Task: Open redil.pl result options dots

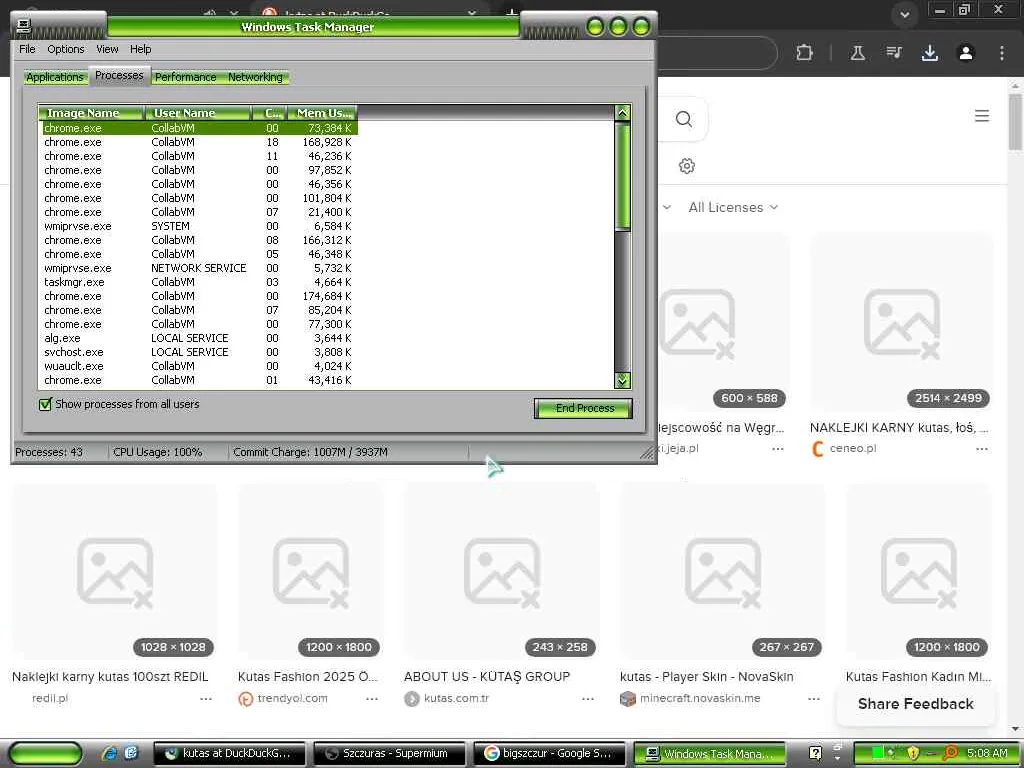Action: (x=206, y=699)
